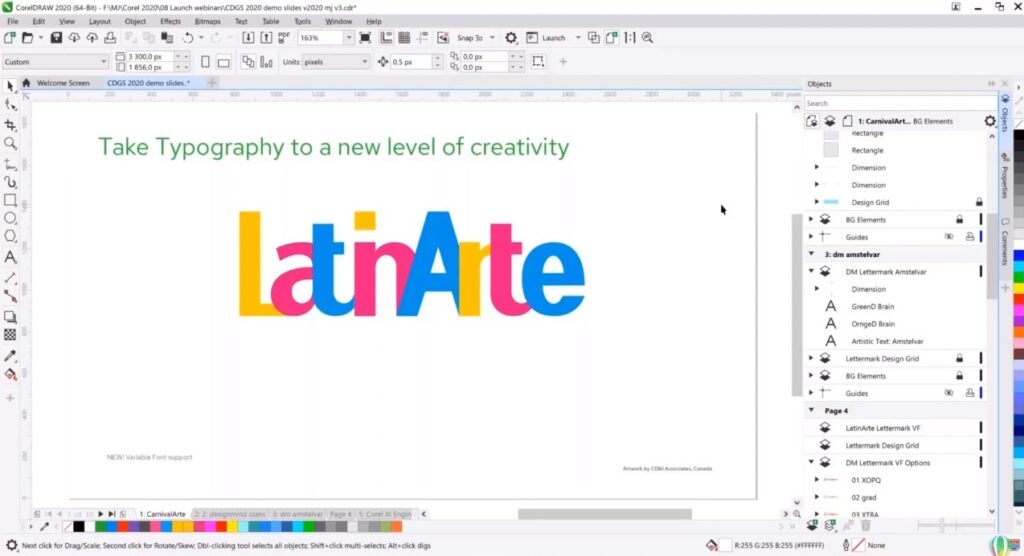The image size is (1024, 556).
Task: Select the Ellipse tool
Action: coord(10,218)
